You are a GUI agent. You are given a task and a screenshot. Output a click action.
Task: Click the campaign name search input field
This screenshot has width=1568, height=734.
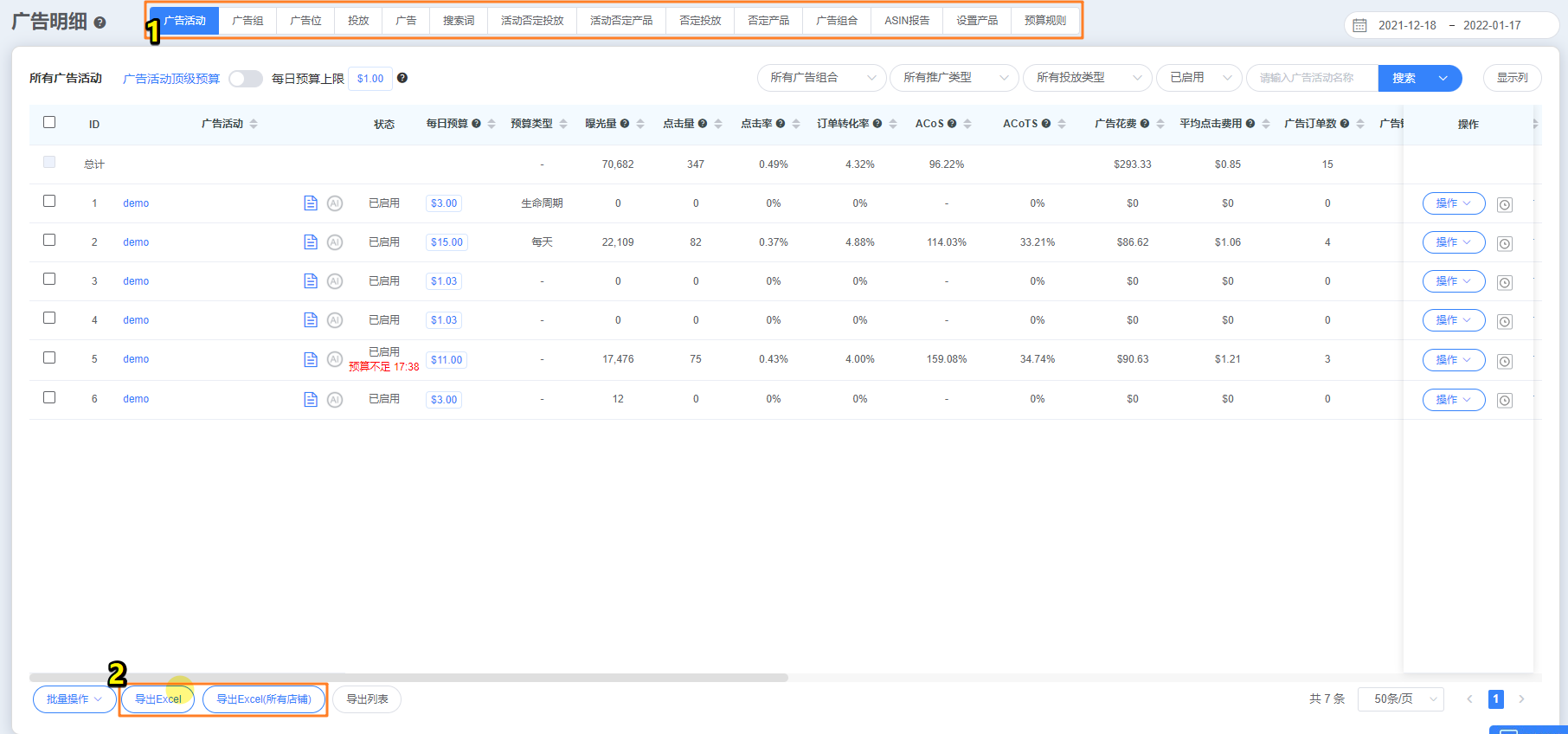coord(1311,78)
